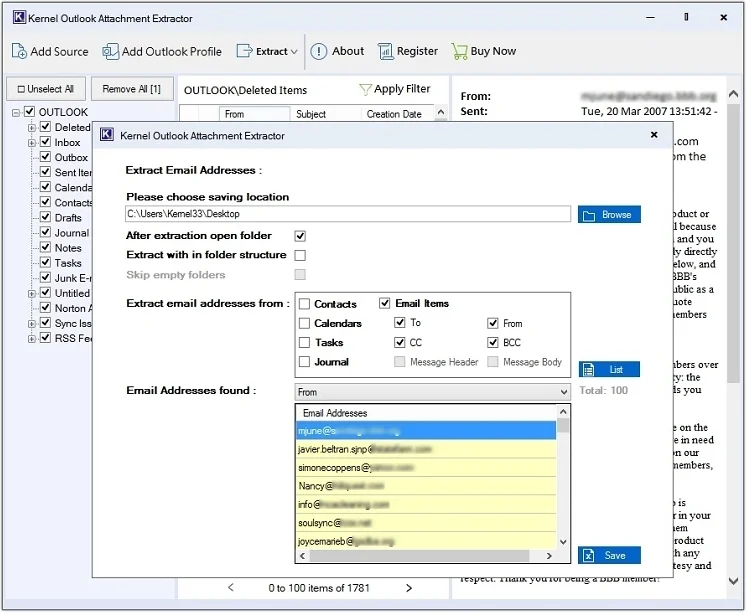The height and width of the screenshot is (613, 747).
Task: Expand the Untitled tree node
Action: pyautogui.click(x=31, y=293)
